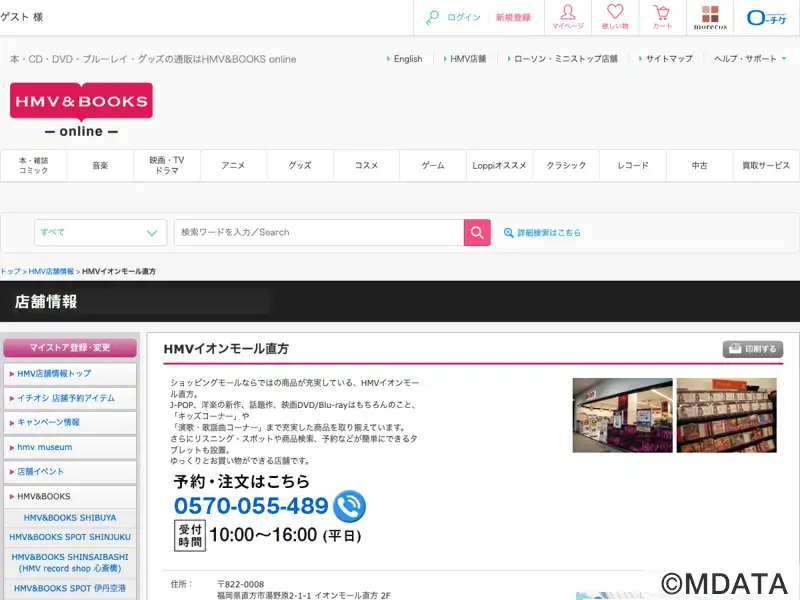800x600 pixels.
Task: Open HMV店舗情報トップ sidebar item
Action: click(70, 374)
